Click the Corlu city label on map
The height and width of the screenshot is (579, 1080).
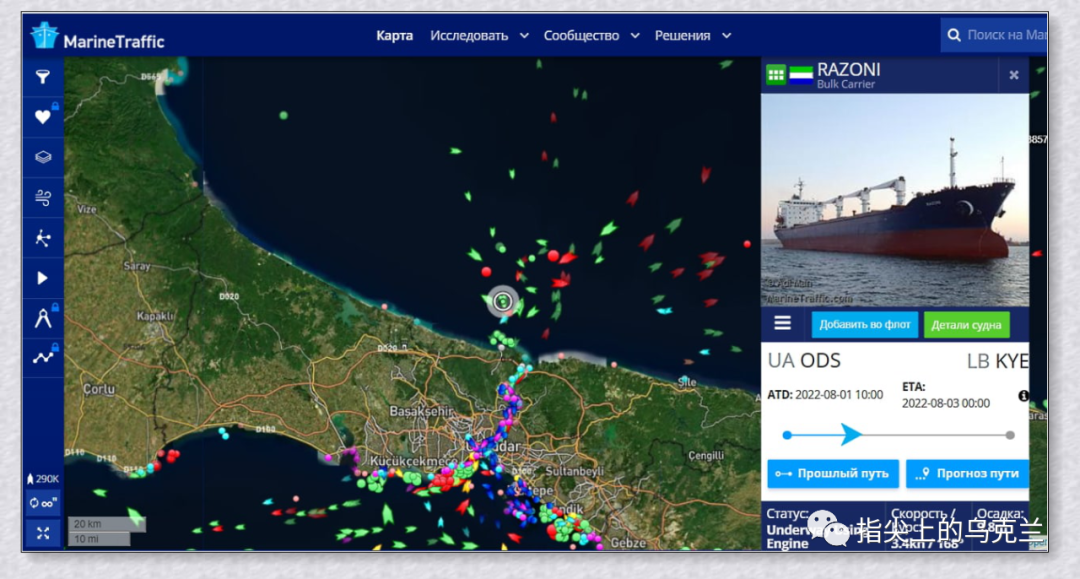coord(98,389)
